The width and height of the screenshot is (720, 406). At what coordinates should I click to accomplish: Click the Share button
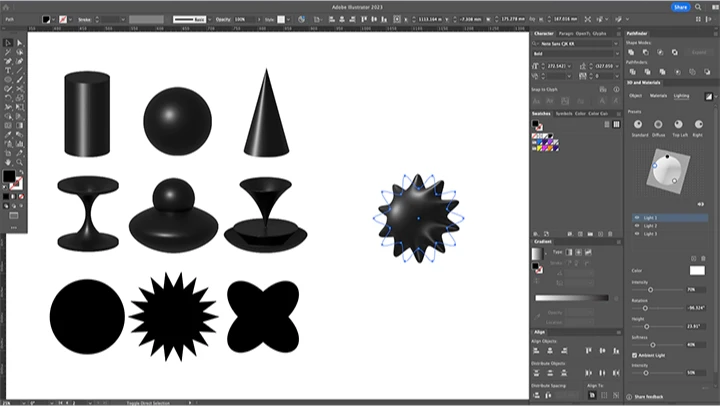click(x=680, y=7)
